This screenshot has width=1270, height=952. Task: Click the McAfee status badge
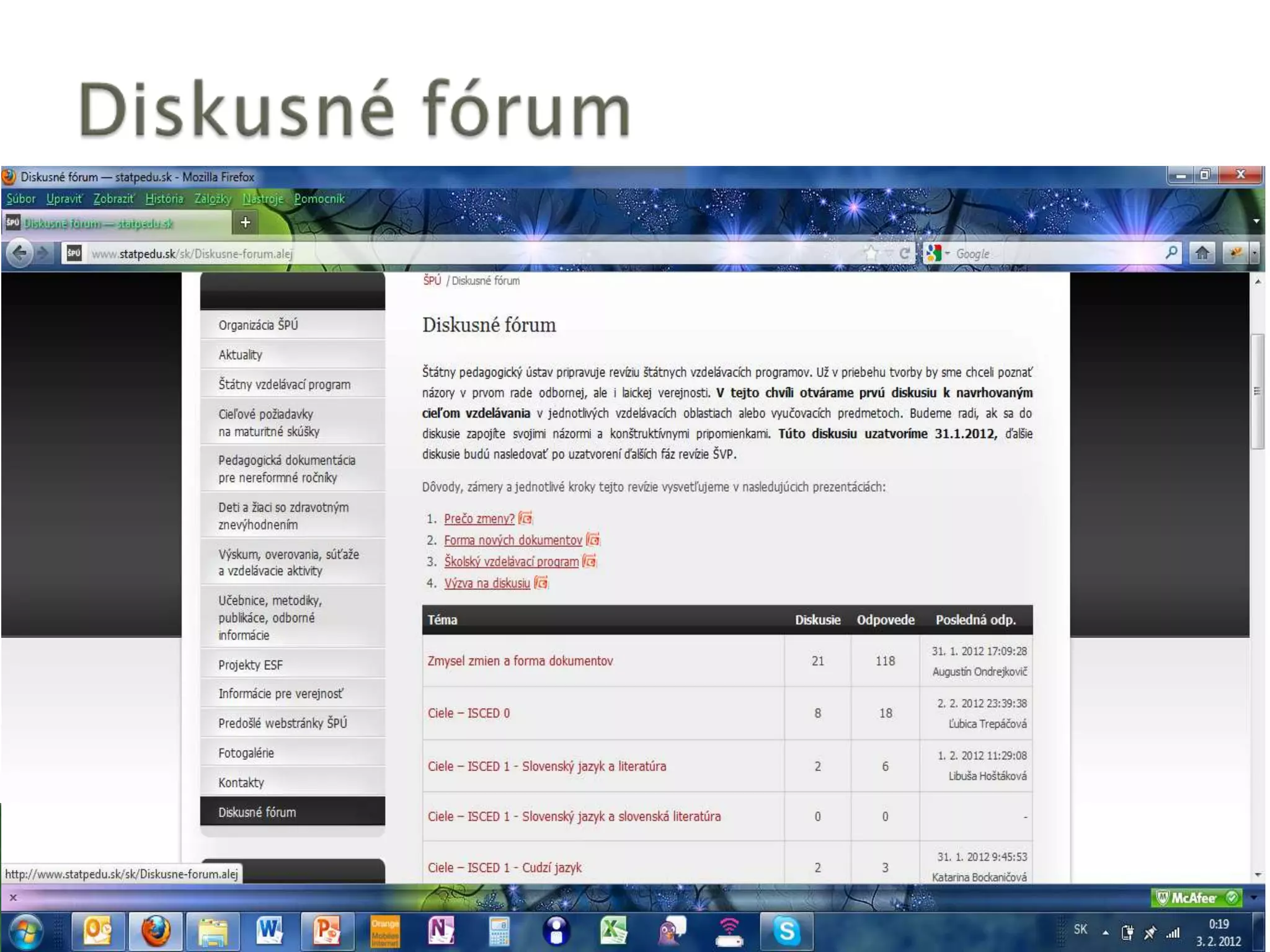pyautogui.click(x=1196, y=897)
